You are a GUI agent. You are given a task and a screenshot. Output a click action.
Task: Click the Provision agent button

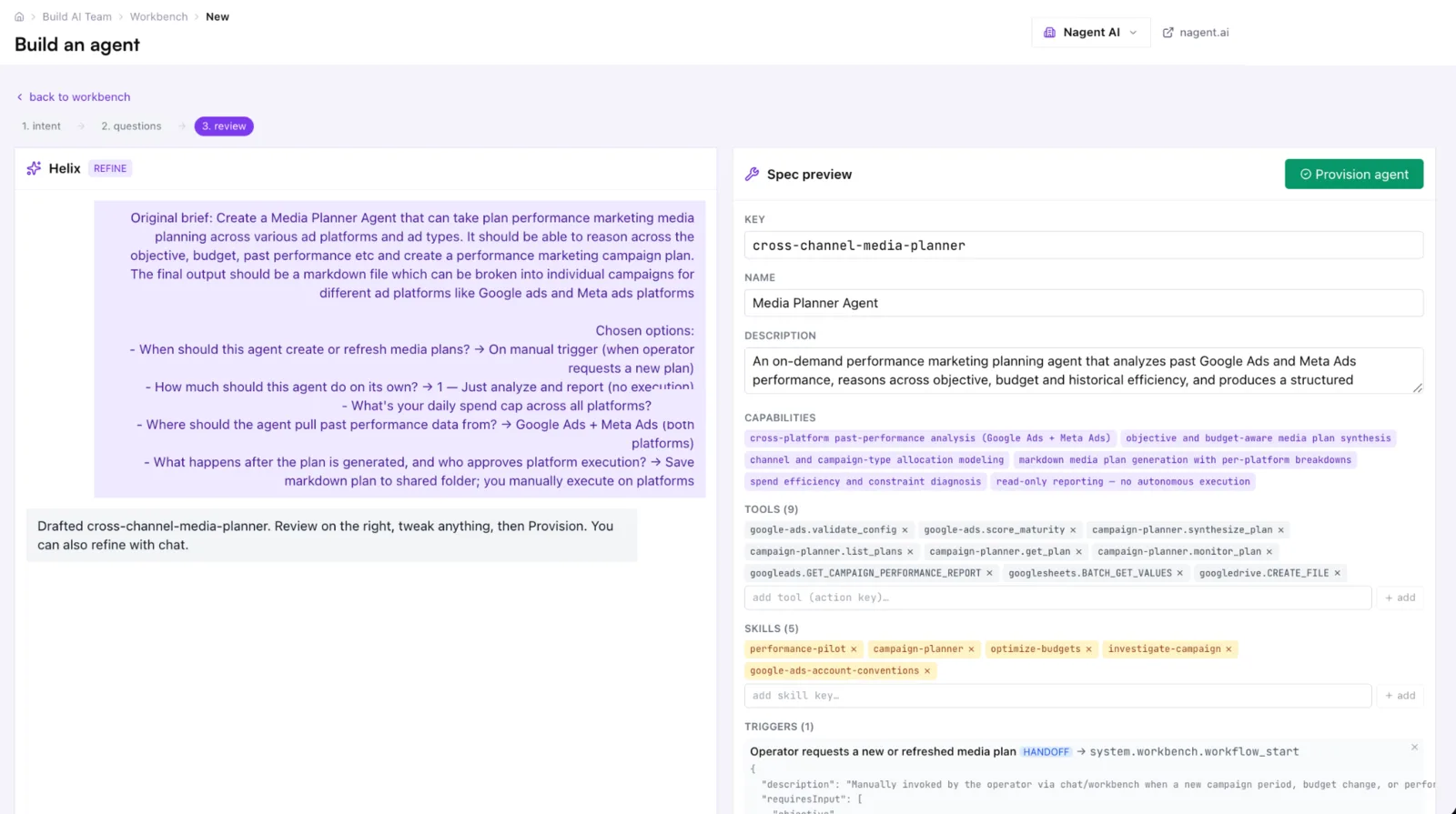coord(1354,175)
